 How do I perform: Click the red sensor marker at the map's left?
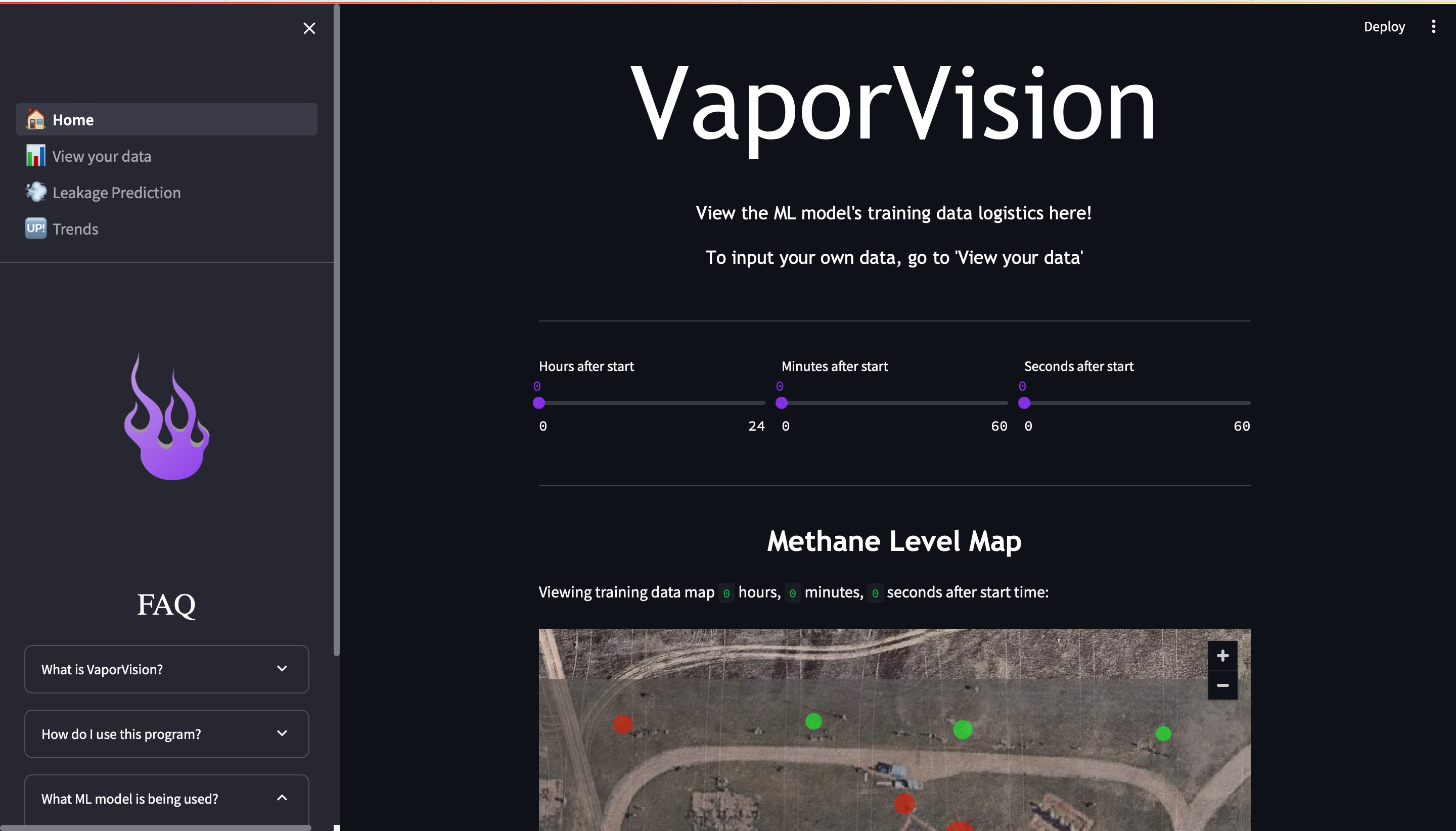point(622,724)
